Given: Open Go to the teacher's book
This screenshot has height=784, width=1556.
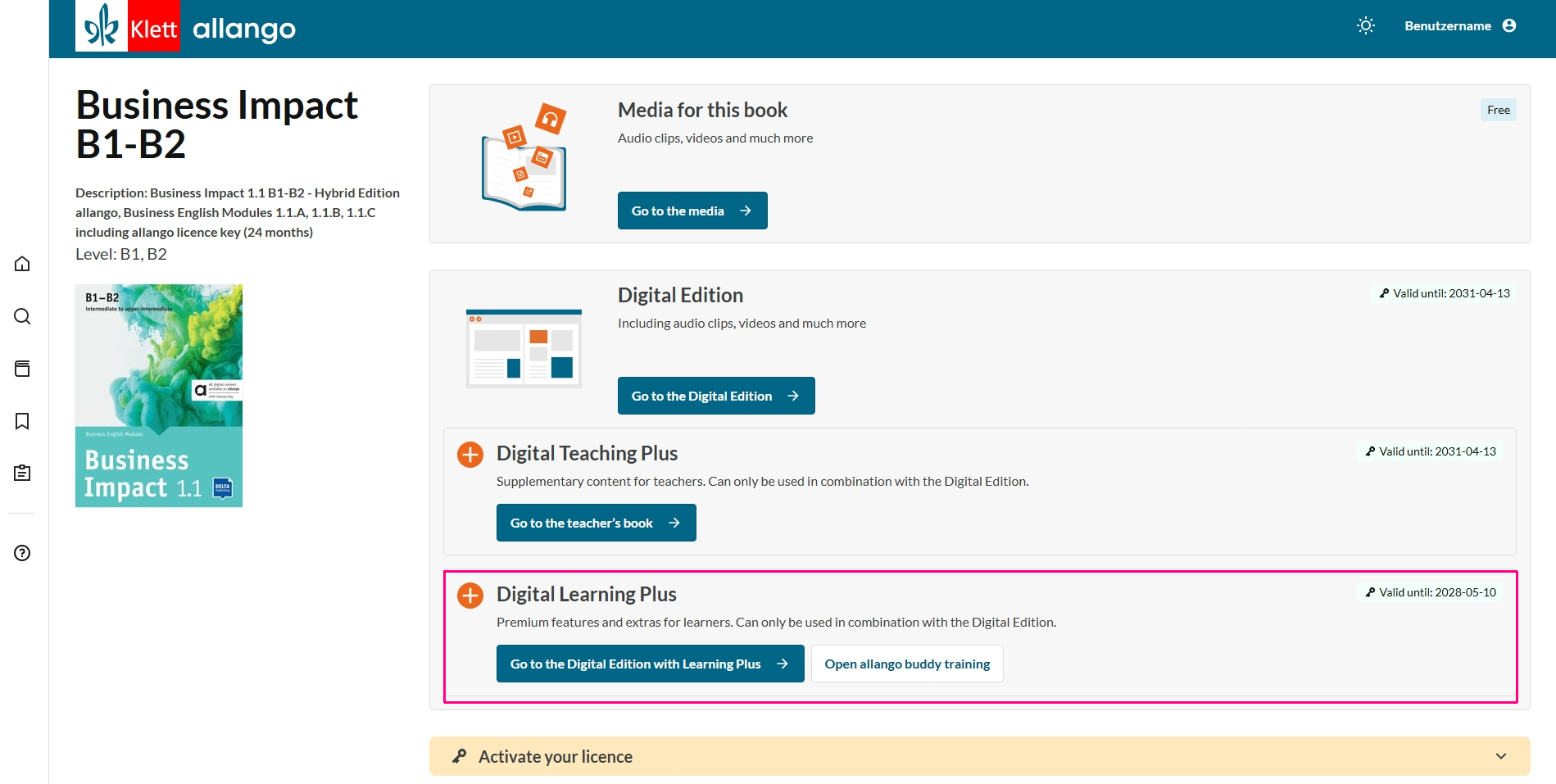Looking at the screenshot, I should [x=596, y=523].
